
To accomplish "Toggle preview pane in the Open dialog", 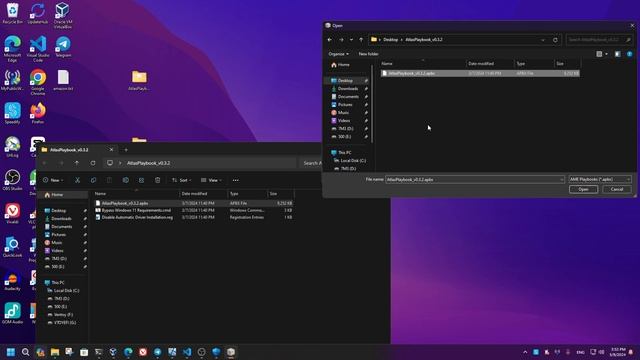I will coord(618,54).
